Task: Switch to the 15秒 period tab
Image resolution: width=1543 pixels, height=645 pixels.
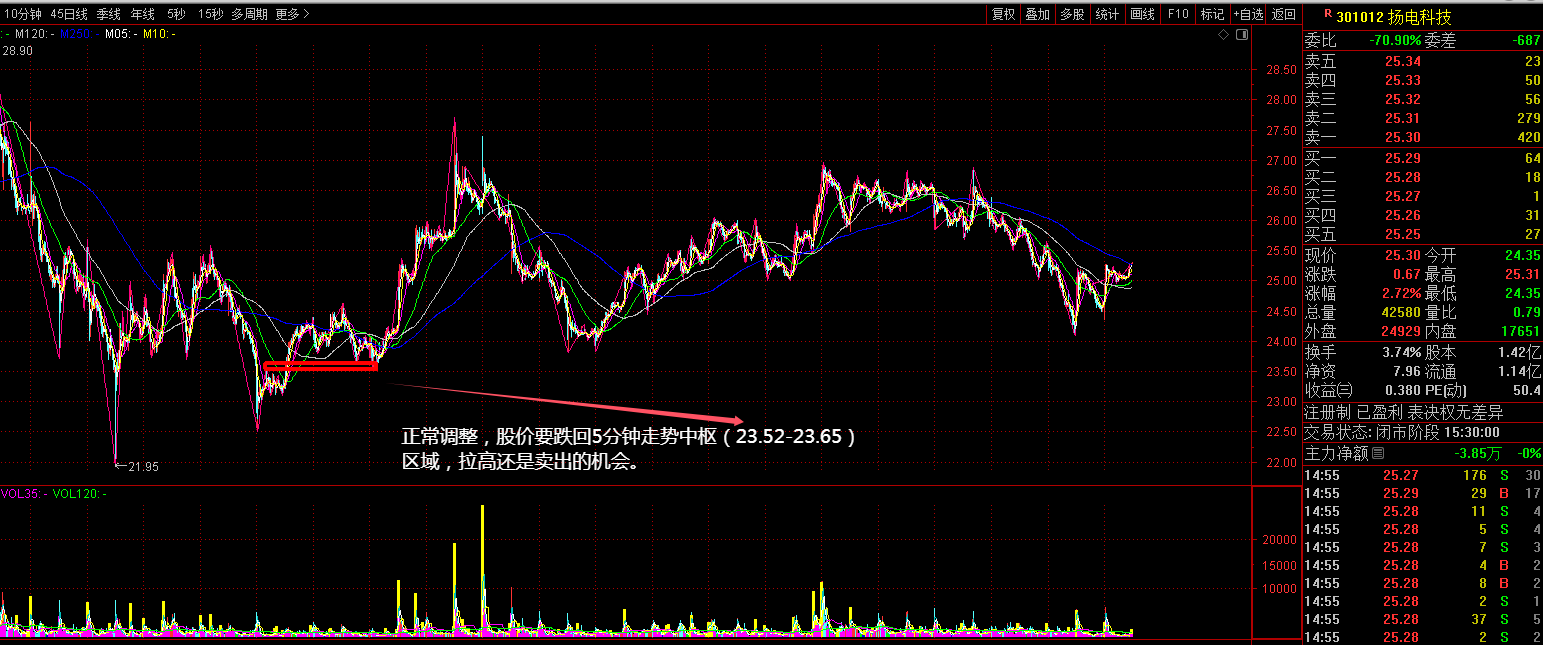Action: [210, 14]
